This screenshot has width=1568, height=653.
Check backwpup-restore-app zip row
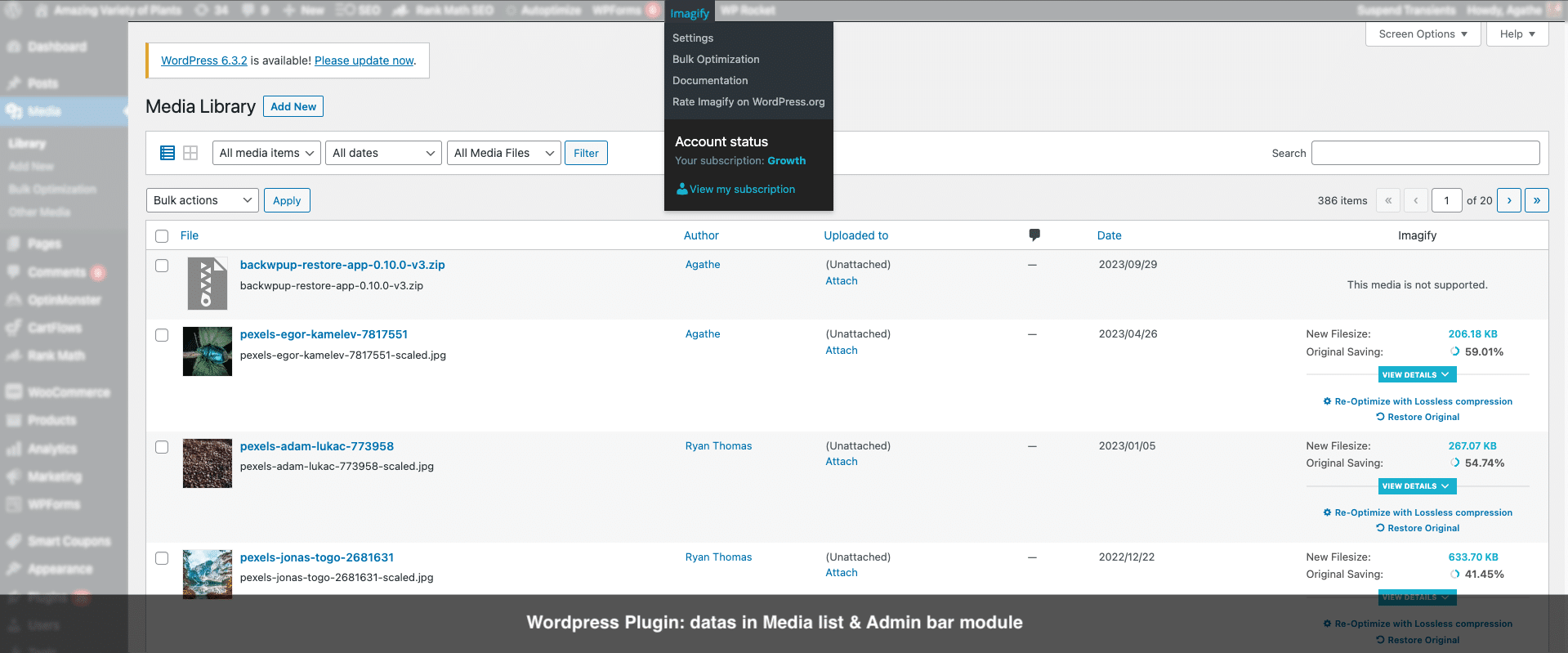coord(162,266)
